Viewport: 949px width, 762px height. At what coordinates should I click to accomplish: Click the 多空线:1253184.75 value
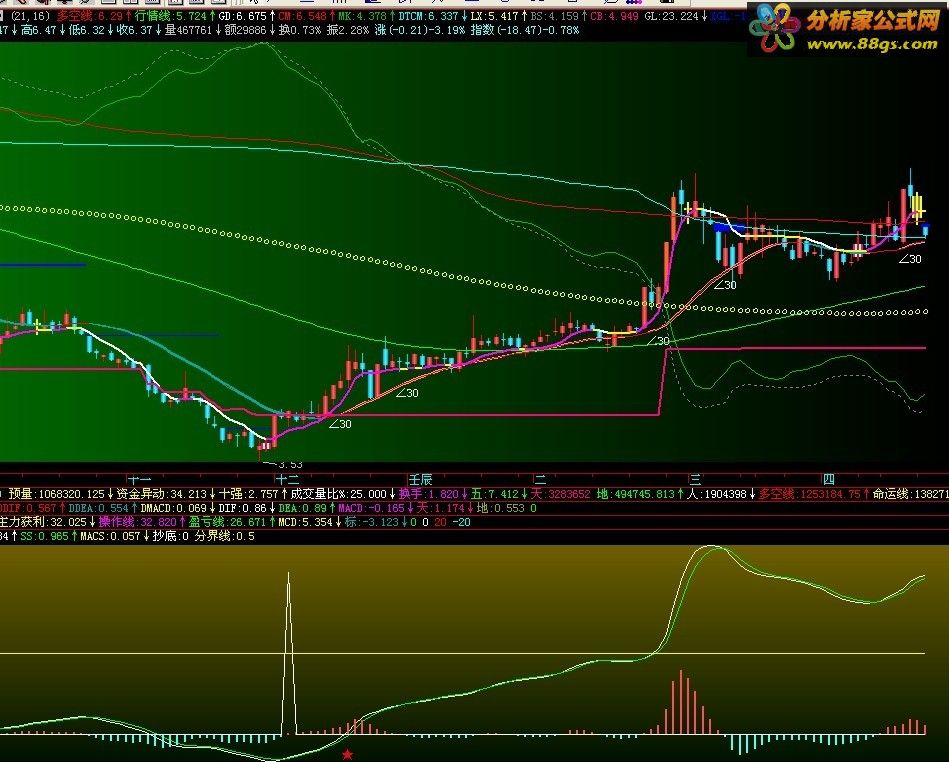tap(809, 494)
